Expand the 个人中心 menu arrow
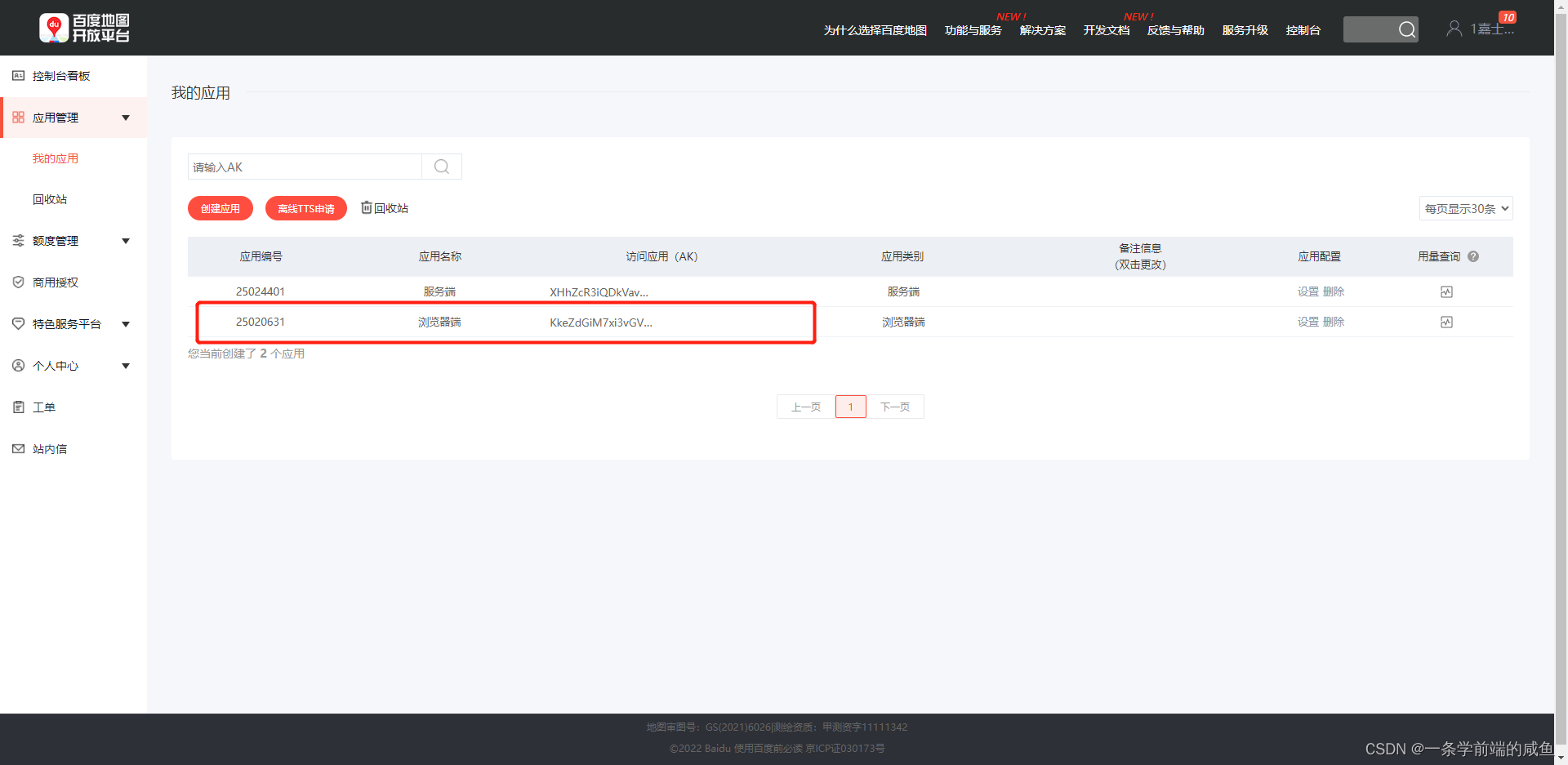 pyautogui.click(x=126, y=366)
